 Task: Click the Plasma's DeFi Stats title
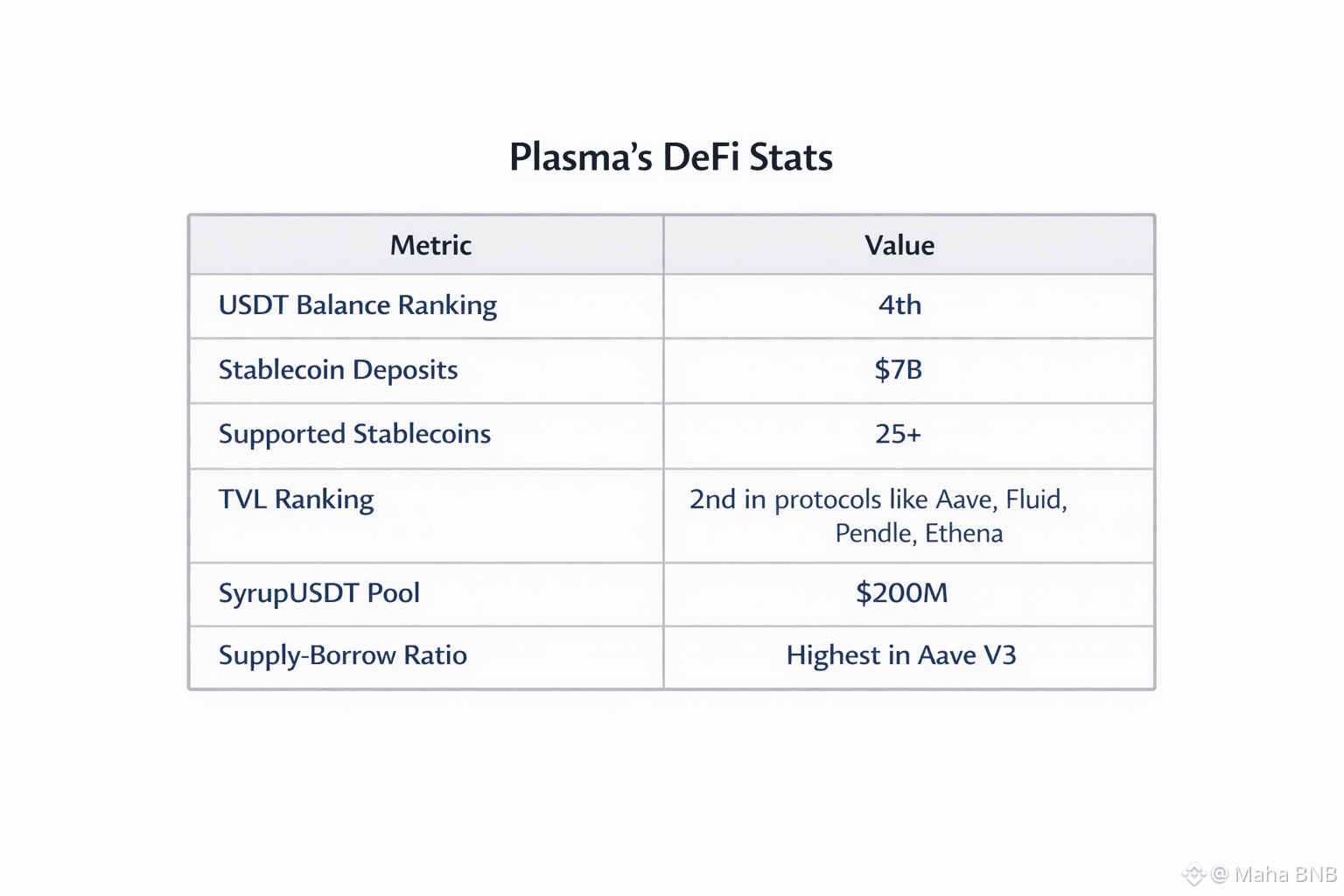(x=671, y=157)
